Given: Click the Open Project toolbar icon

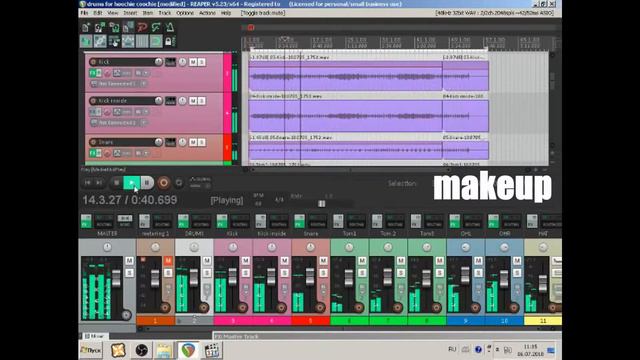Looking at the screenshot, I should 100,27.
